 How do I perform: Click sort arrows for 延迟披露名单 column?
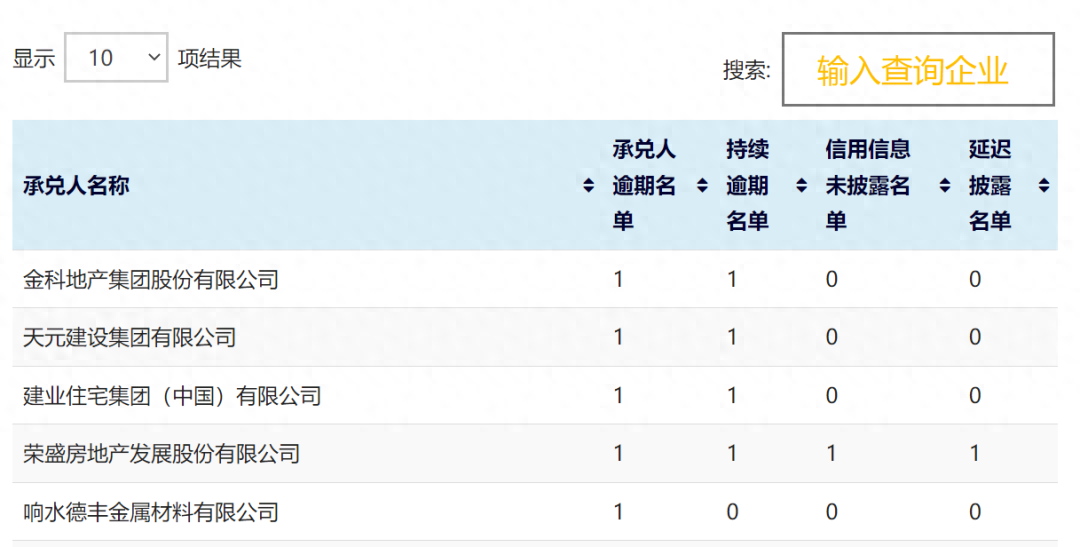pos(1044,186)
